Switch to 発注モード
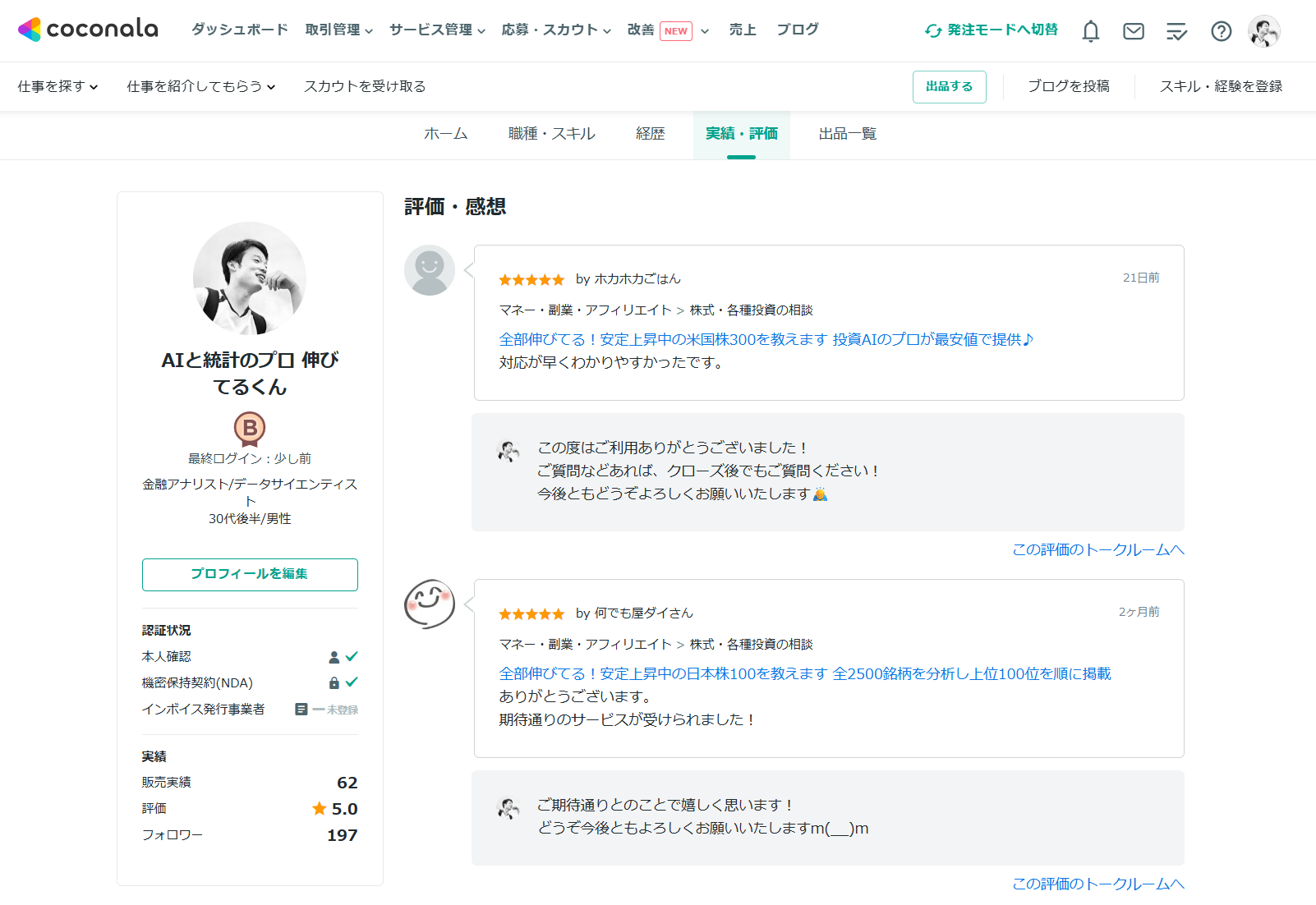 (x=991, y=30)
